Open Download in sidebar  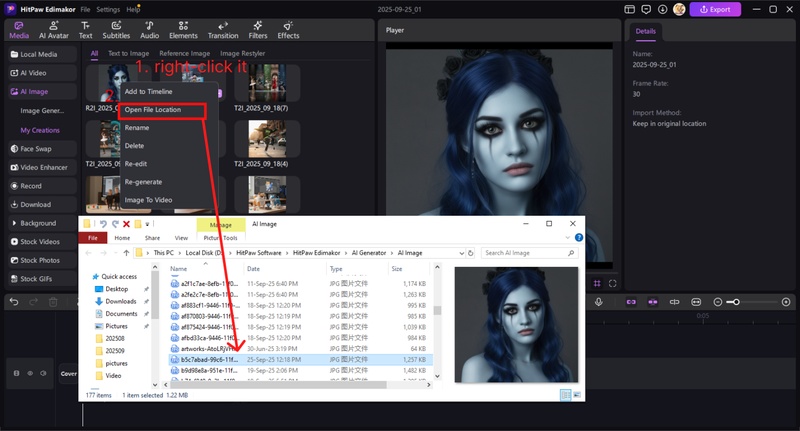pos(42,205)
